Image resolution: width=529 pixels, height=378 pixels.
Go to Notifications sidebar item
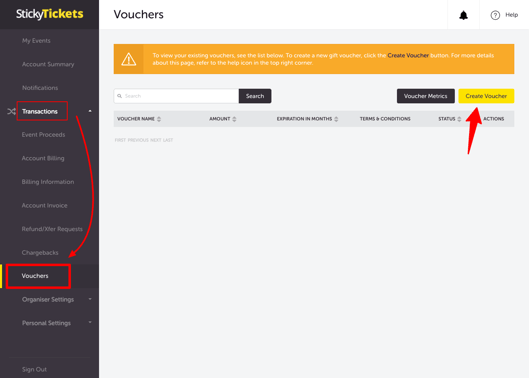pyautogui.click(x=40, y=88)
